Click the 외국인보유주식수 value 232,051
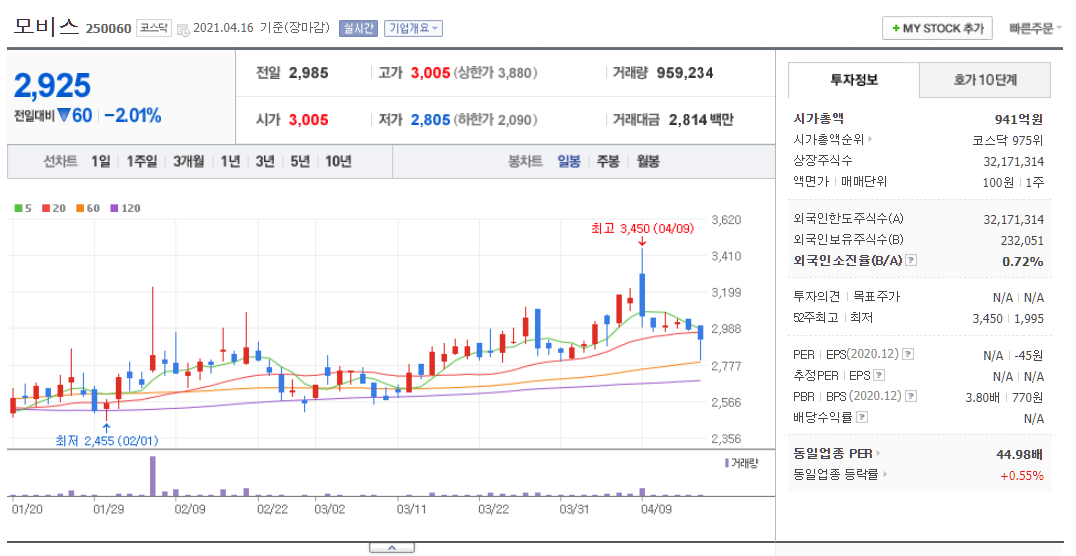Image resolution: width=1076 pixels, height=556 pixels. pyautogui.click(x=1022, y=240)
